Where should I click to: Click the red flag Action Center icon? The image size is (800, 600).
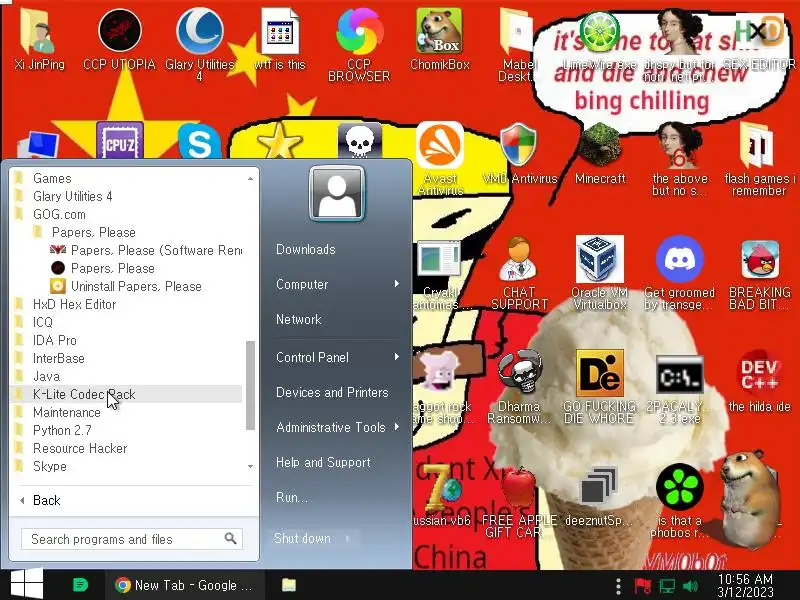coord(642,586)
